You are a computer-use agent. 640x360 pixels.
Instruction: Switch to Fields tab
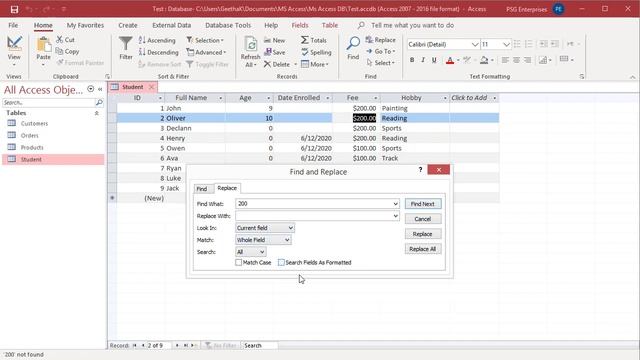coord(300,25)
